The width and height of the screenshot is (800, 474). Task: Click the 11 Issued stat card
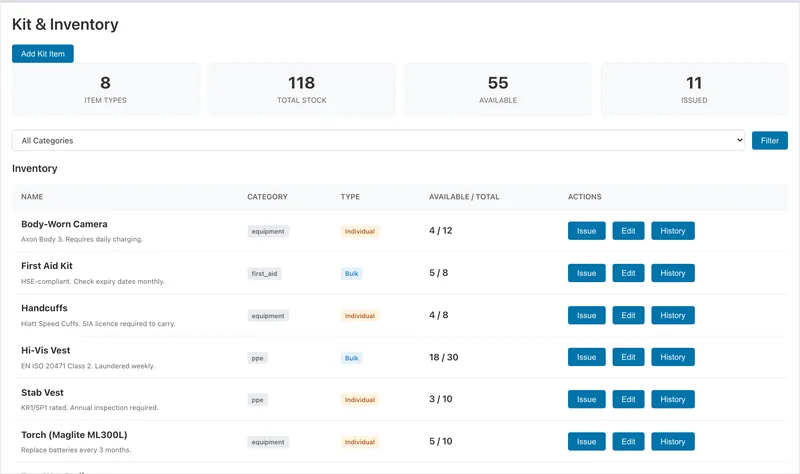694,89
